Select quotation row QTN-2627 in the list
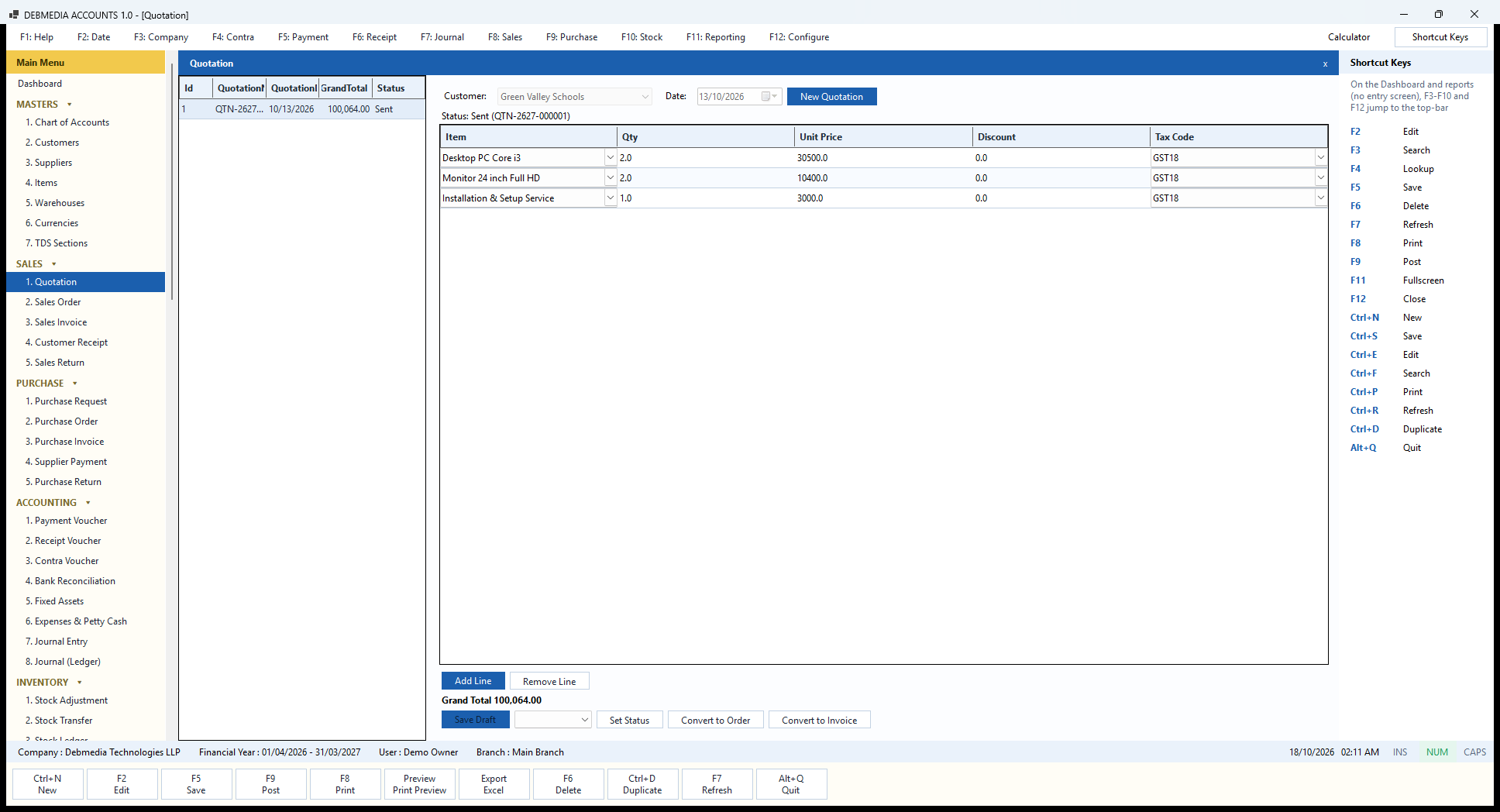This screenshot has height=812, width=1500. tap(302, 109)
